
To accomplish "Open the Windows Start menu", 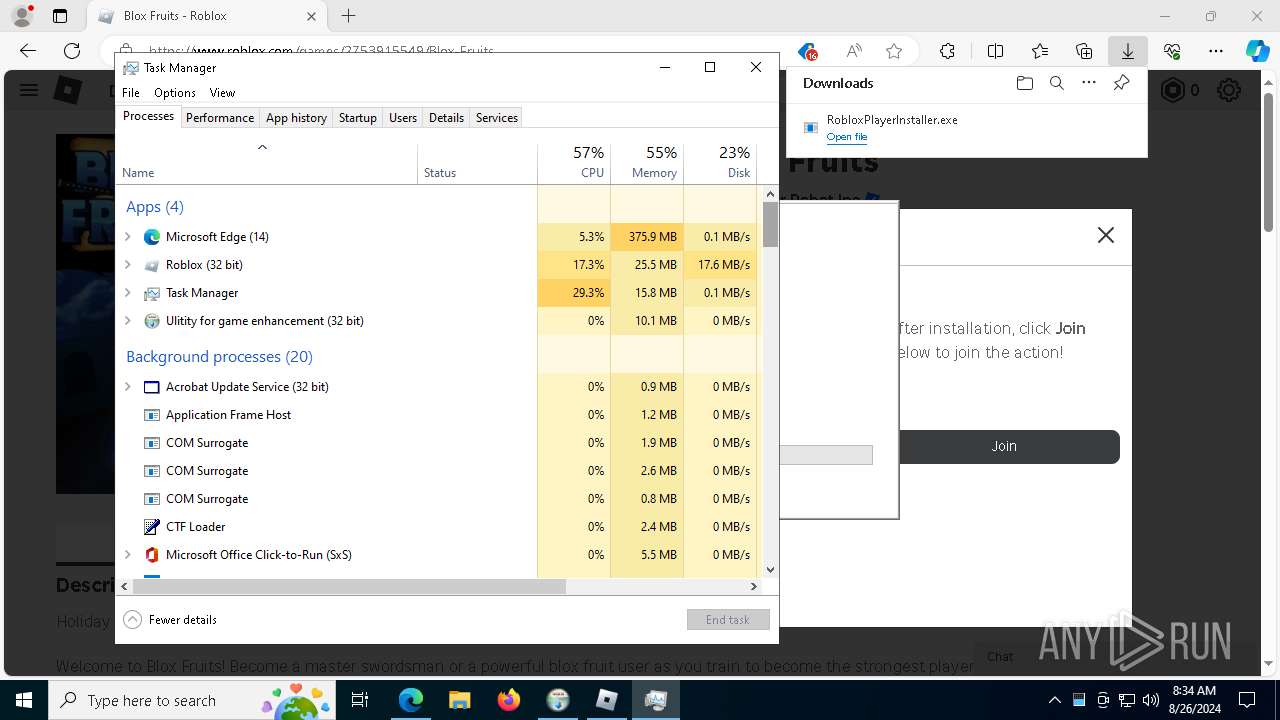I will (24, 700).
